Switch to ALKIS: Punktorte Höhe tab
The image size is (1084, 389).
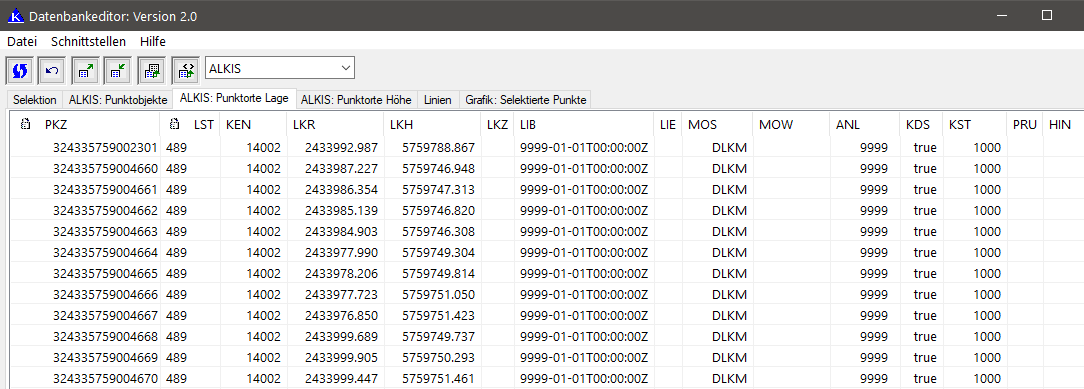pos(357,100)
